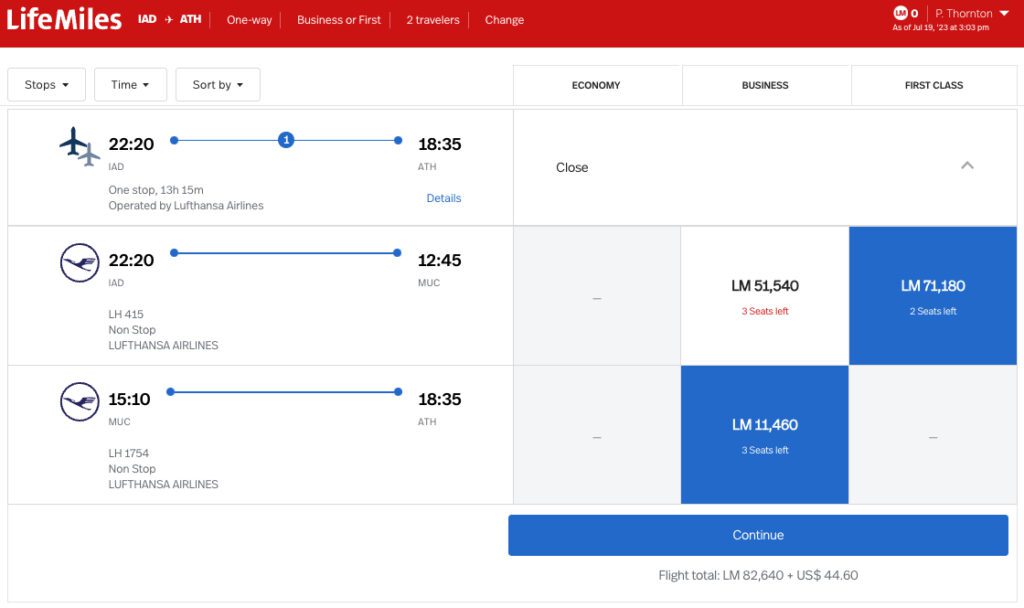This screenshot has width=1024, height=608.
Task: Click the MUC arrival endpoint dot on LH 415 route
Action: pyautogui.click(x=397, y=253)
